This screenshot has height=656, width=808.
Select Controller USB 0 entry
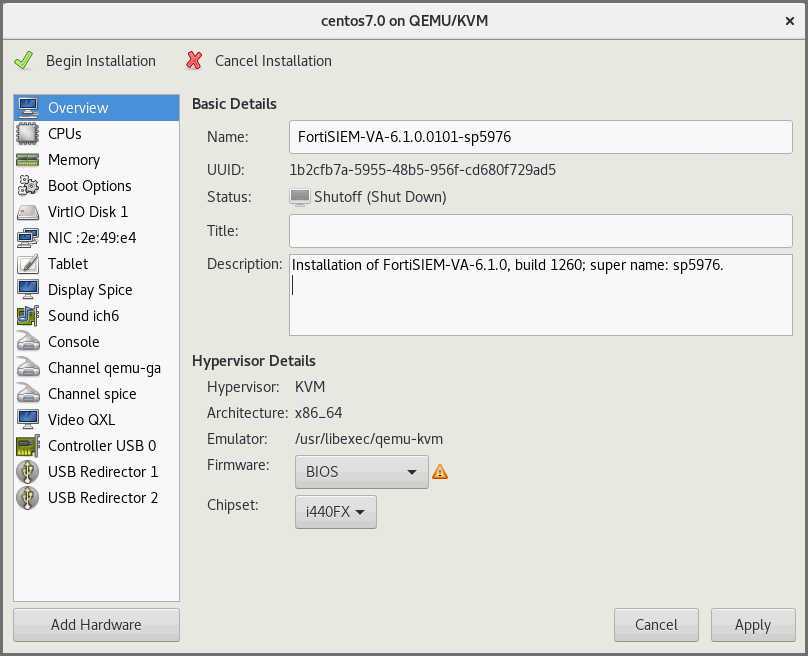click(101, 446)
